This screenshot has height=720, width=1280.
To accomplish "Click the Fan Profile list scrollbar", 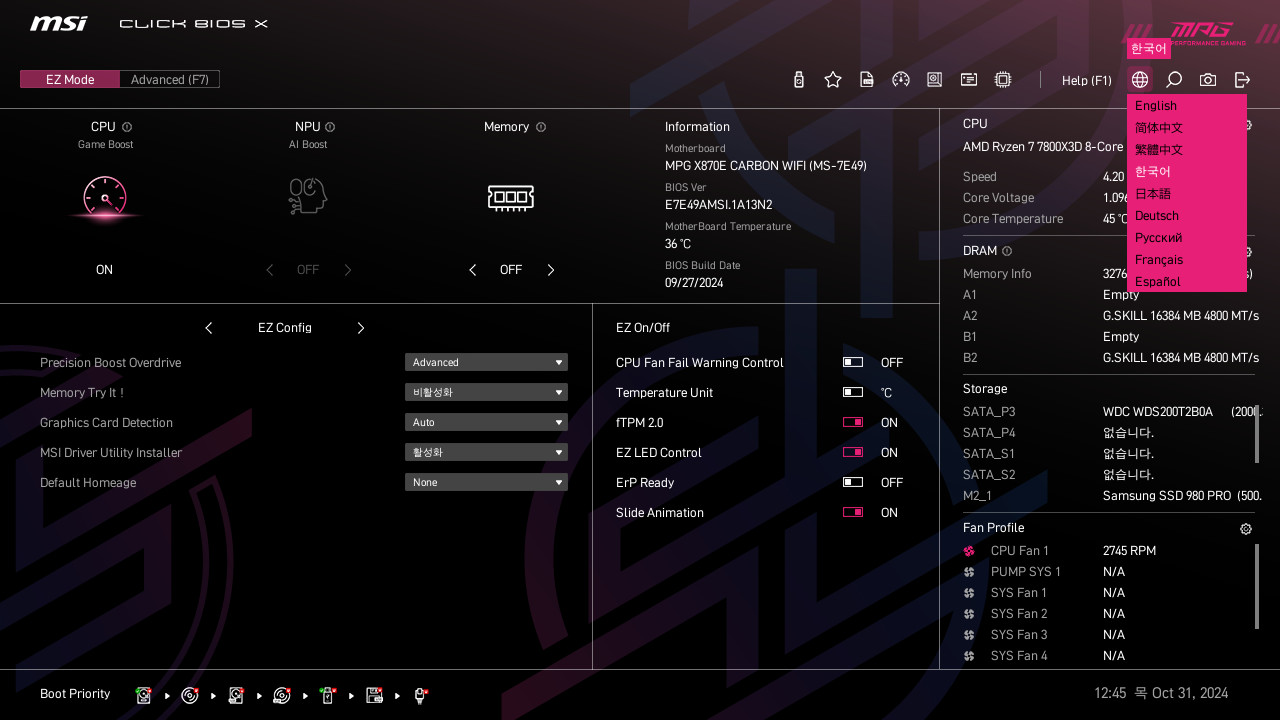I will (x=1257, y=586).
